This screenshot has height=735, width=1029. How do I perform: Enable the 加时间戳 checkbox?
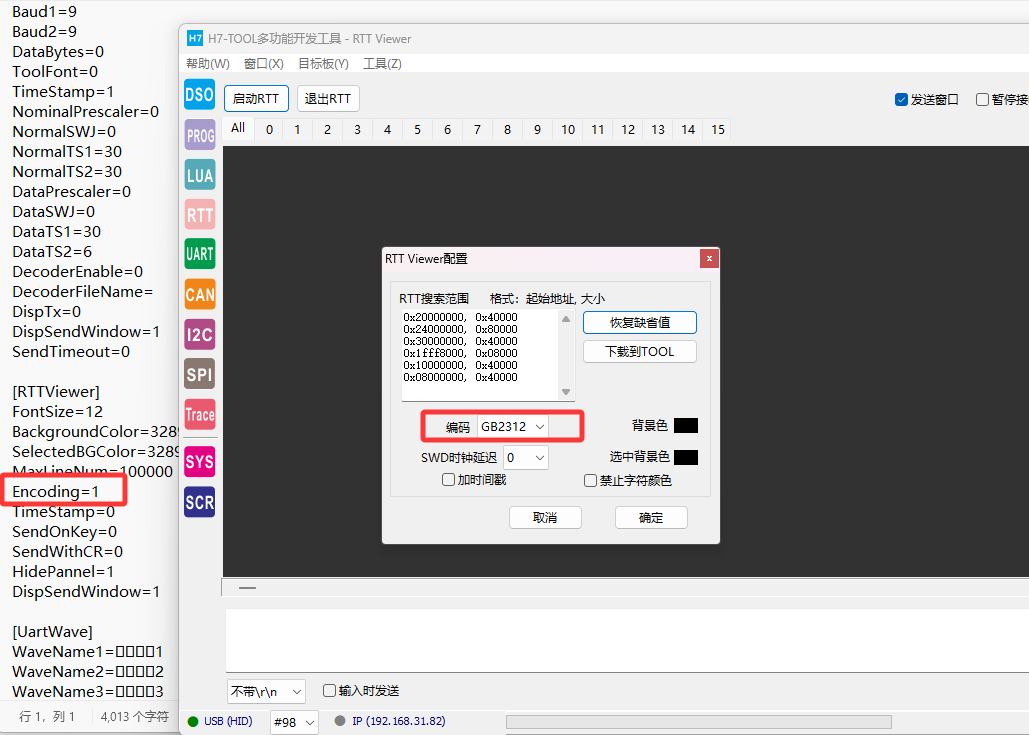449,480
